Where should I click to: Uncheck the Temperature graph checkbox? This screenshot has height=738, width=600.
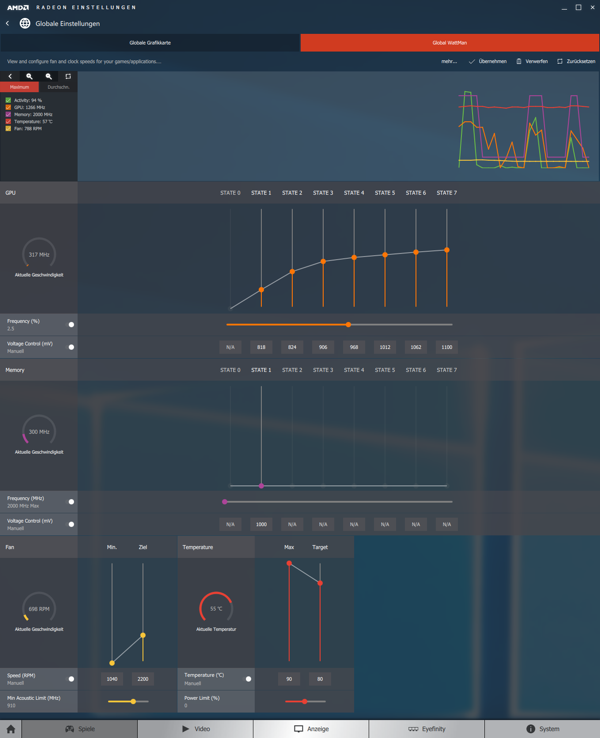click(x=8, y=121)
